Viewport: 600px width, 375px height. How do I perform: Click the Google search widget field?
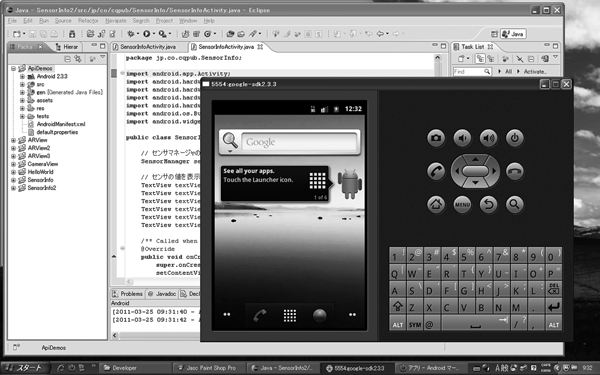(x=299, y=142)
